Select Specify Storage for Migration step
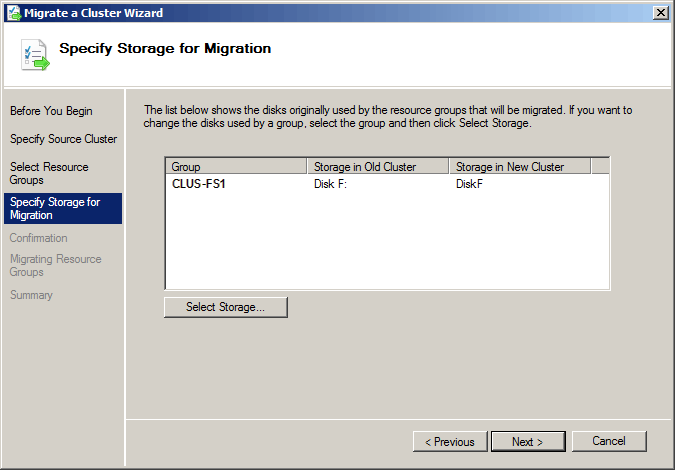The image size is (675, 470). 63,208
